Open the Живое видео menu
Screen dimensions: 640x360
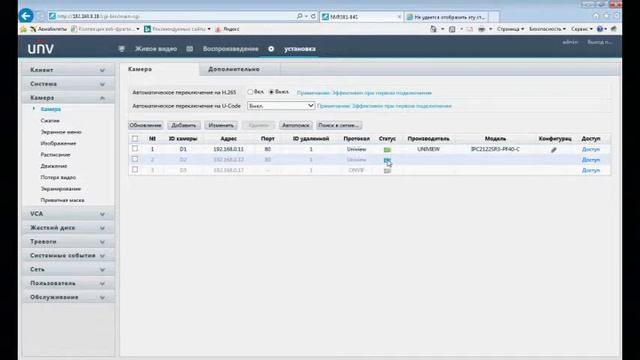tap(156, 49)
